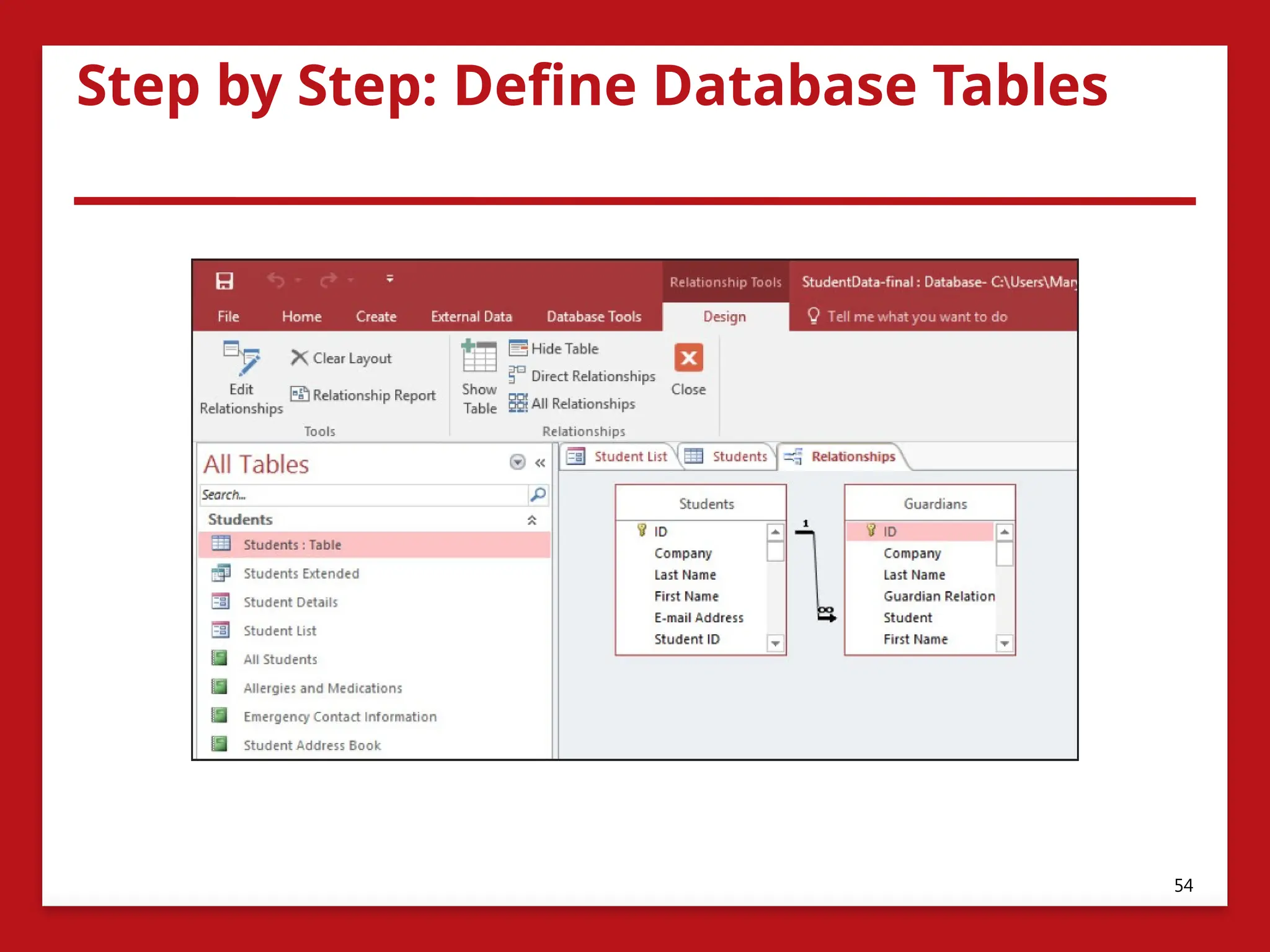Screen dimensions: 1270x952
Task: Click the Show Table icon
Action: click(x=479, y=356)
